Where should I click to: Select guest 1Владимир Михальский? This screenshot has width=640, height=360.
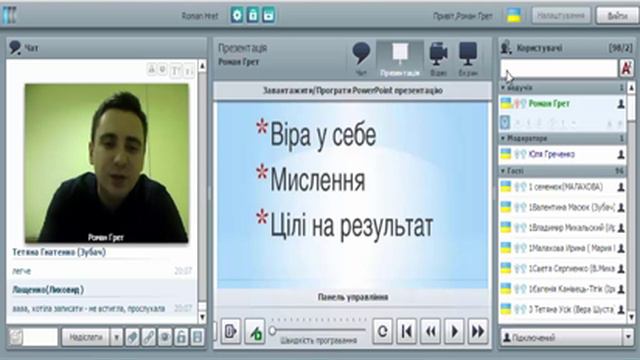coord(562,228)
